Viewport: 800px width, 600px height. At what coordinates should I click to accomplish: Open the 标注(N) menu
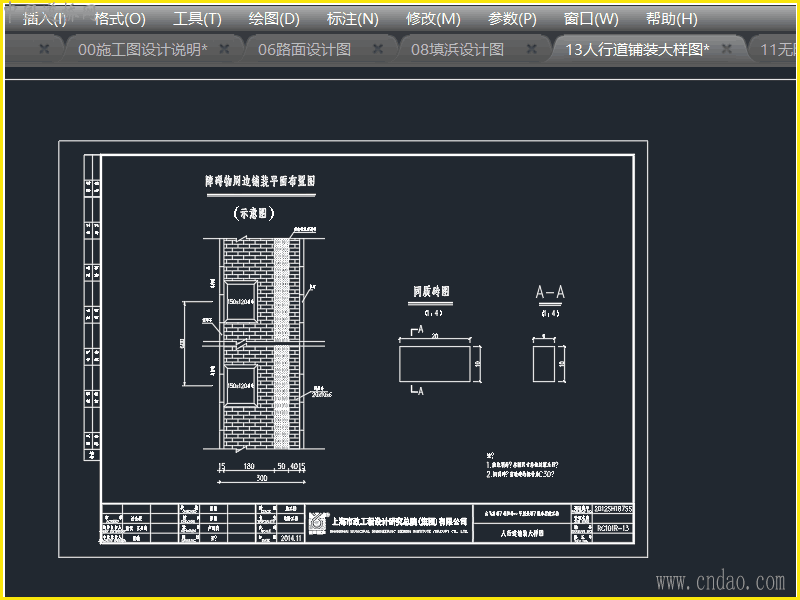(x=353, y=19)
